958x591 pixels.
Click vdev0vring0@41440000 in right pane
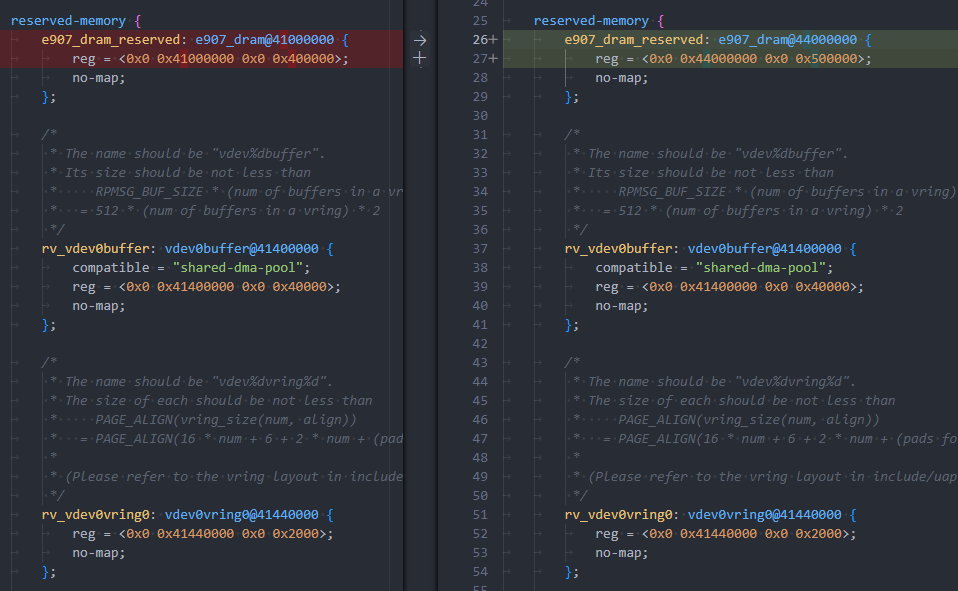click(765, 515)
